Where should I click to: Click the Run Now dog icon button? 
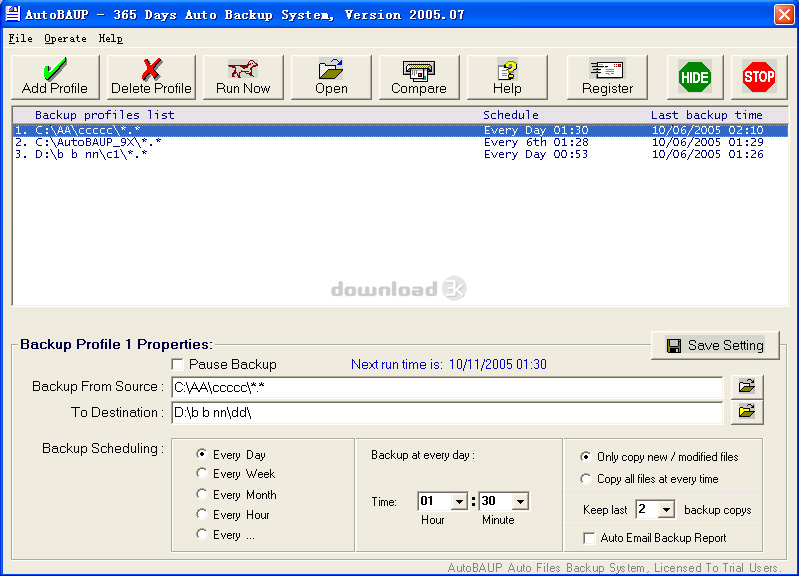(243, 77)
